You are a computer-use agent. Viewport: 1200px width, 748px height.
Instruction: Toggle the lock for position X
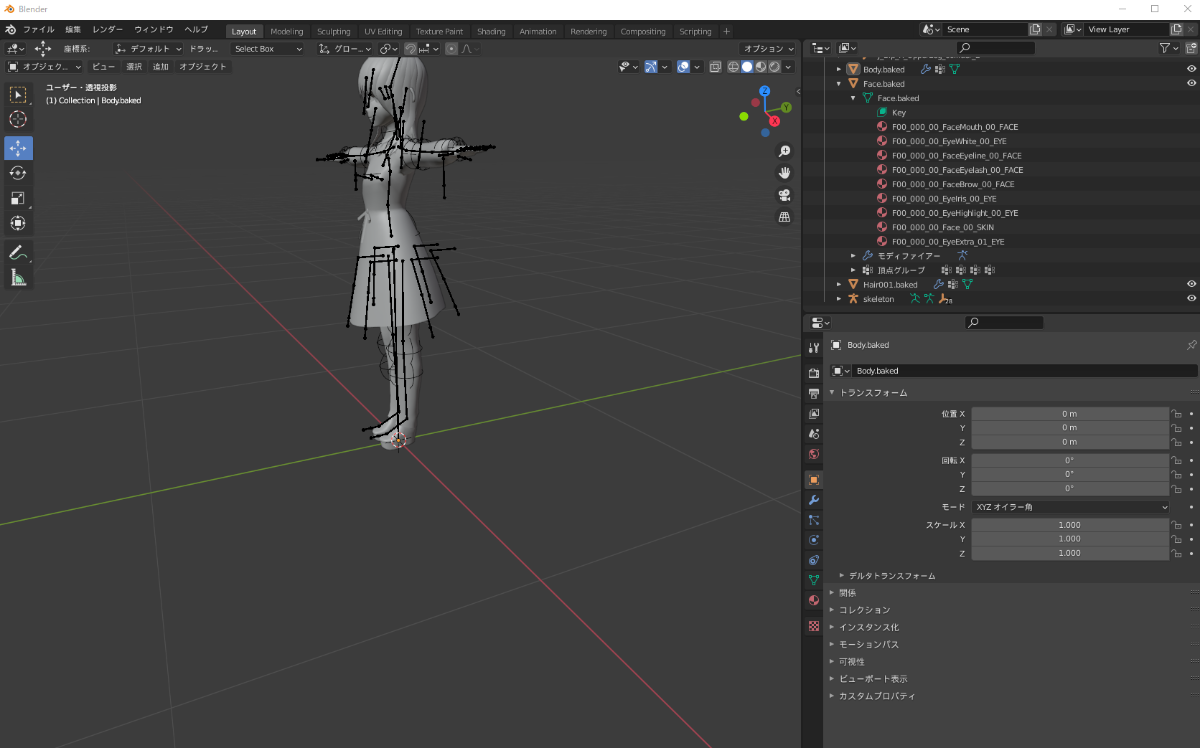pos(1177,414)
